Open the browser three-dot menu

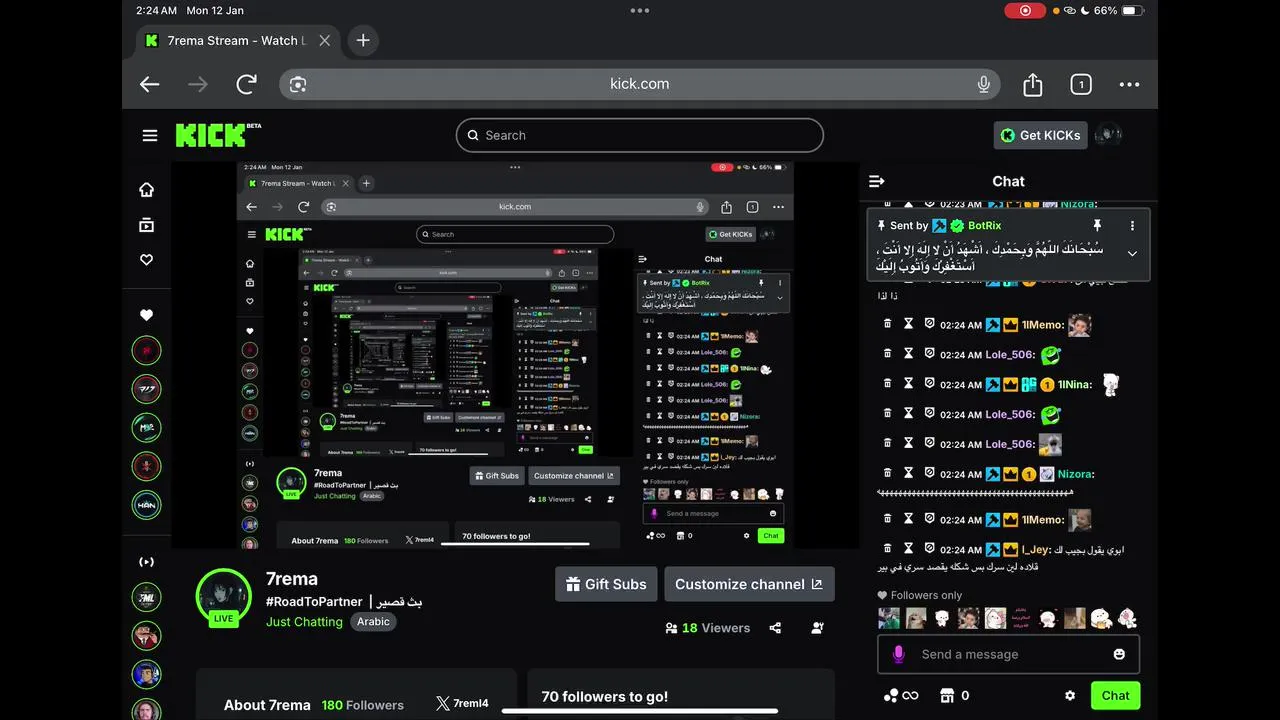click(x=1129, y=85)
